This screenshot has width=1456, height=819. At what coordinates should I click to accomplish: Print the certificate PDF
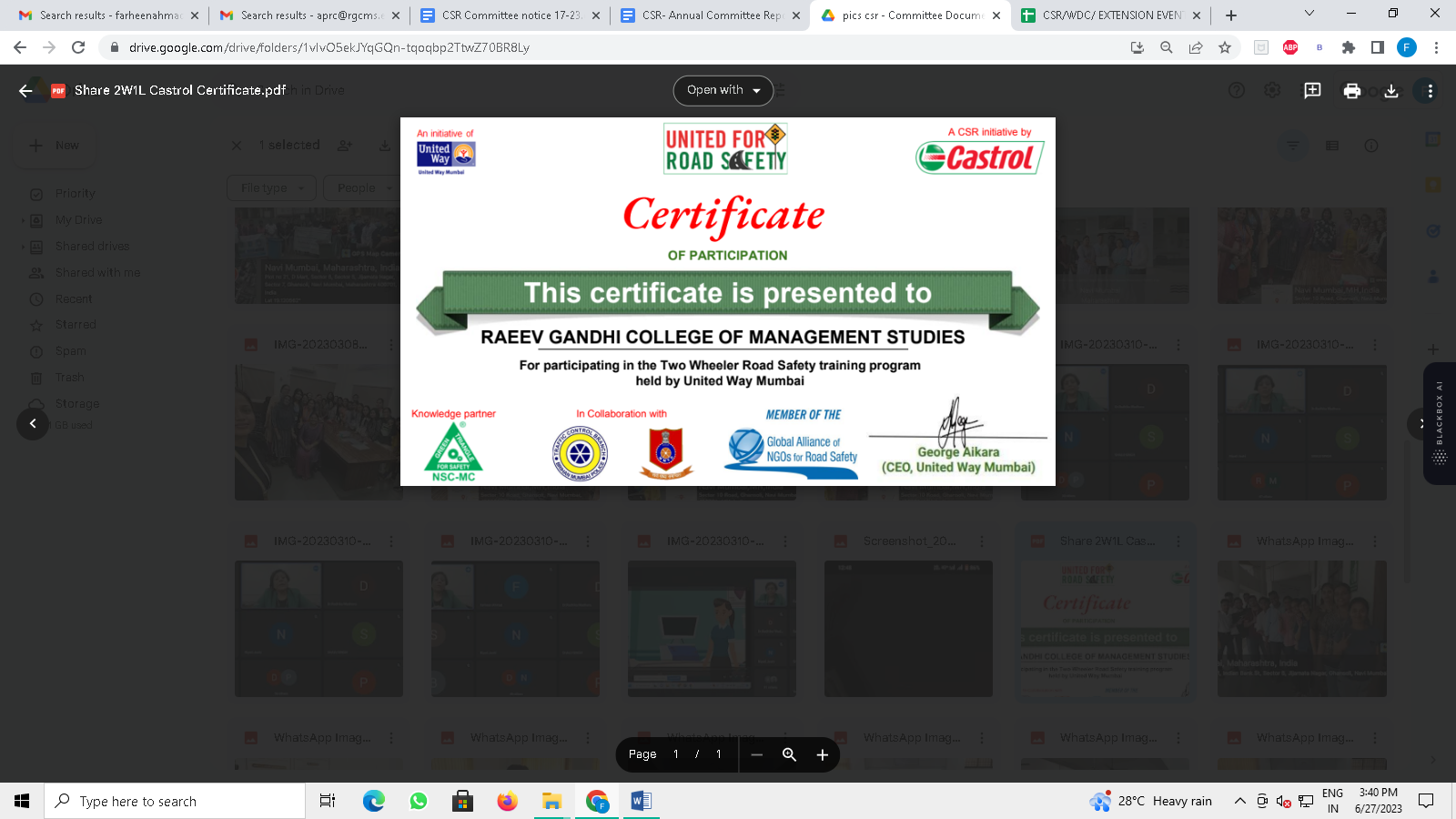coord(1352,90)
